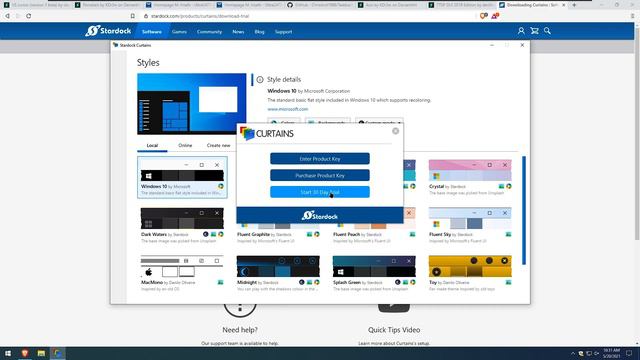Click the wallpaper icon on Crystal style

[501, 186]
